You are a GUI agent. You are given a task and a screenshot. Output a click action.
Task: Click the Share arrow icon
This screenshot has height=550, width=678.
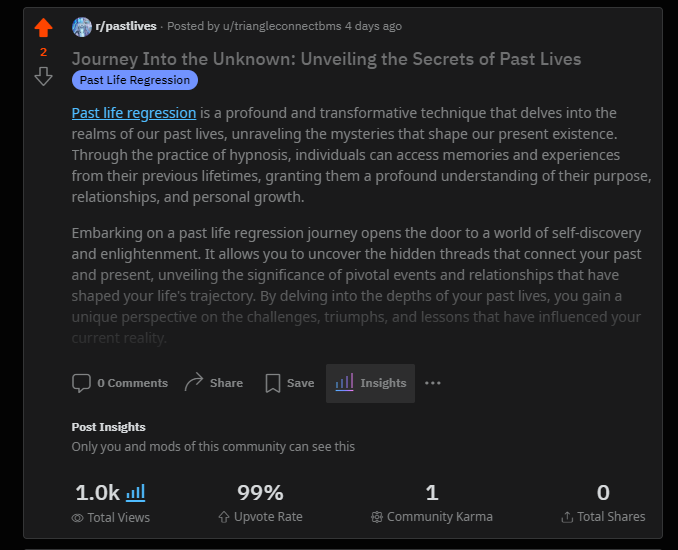[194, 382]
